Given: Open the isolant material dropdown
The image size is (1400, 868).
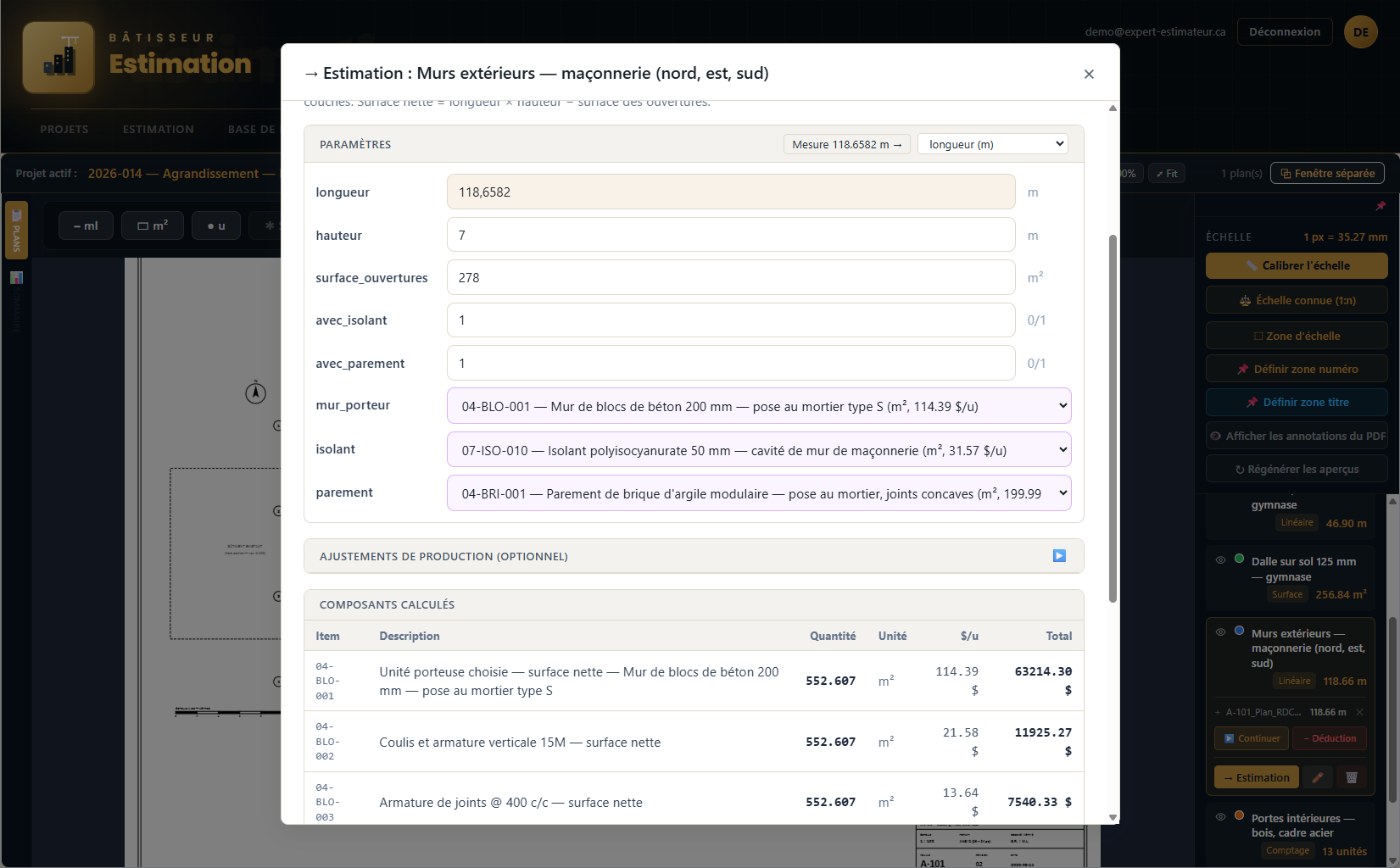Looking at the screenshot, I should pyautogui.click(x=759, y=449).
